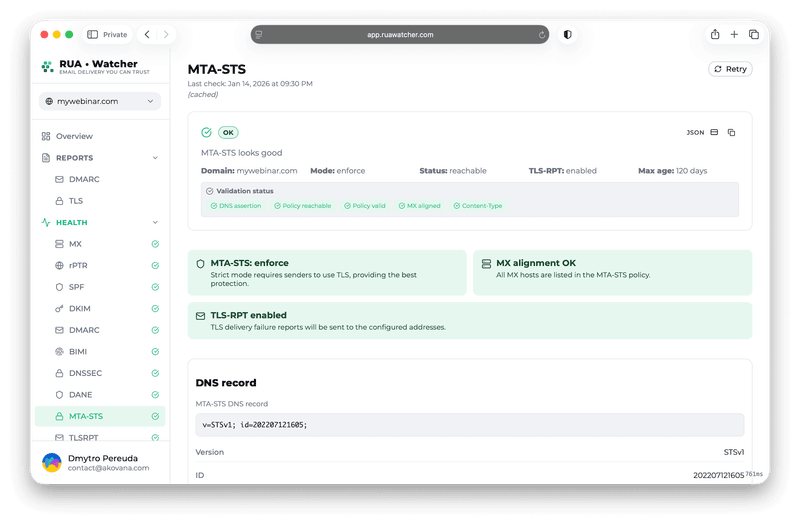Image resolution: width=800 pixels, height=524 pixels.
Task: Click the DNSSEC status checkmark icon
Action: click(155, 373)
